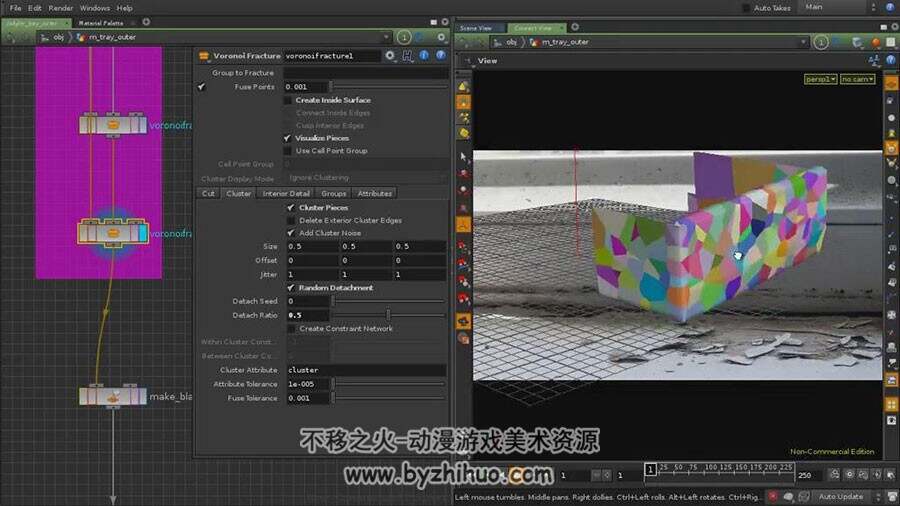Image resolution: width=900 pixels, height=506 pixels.
Task: Open the Help menu
Action: coord(125,8)
